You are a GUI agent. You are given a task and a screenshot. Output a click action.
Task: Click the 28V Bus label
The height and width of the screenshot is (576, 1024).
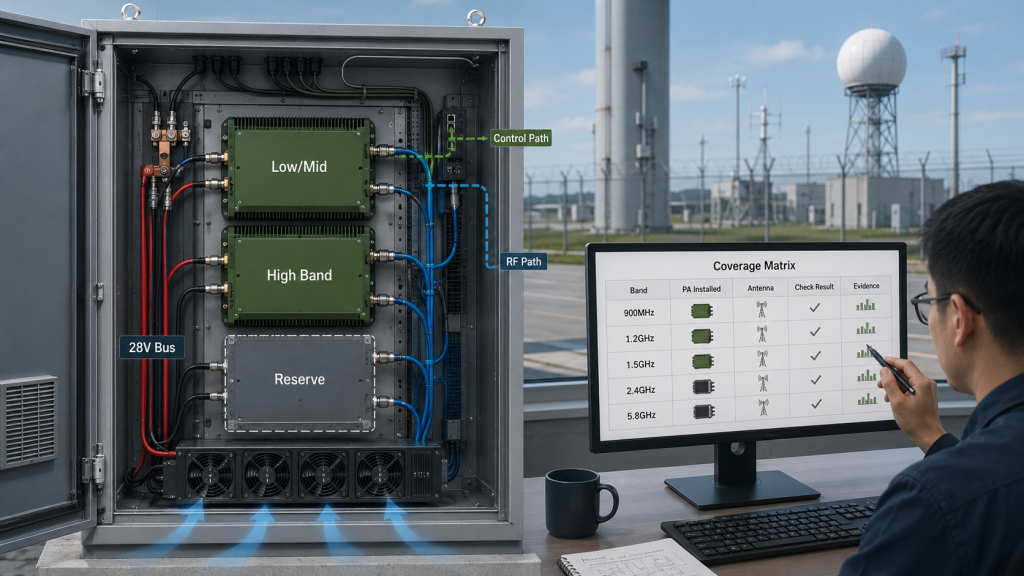[x=152, y=347]
